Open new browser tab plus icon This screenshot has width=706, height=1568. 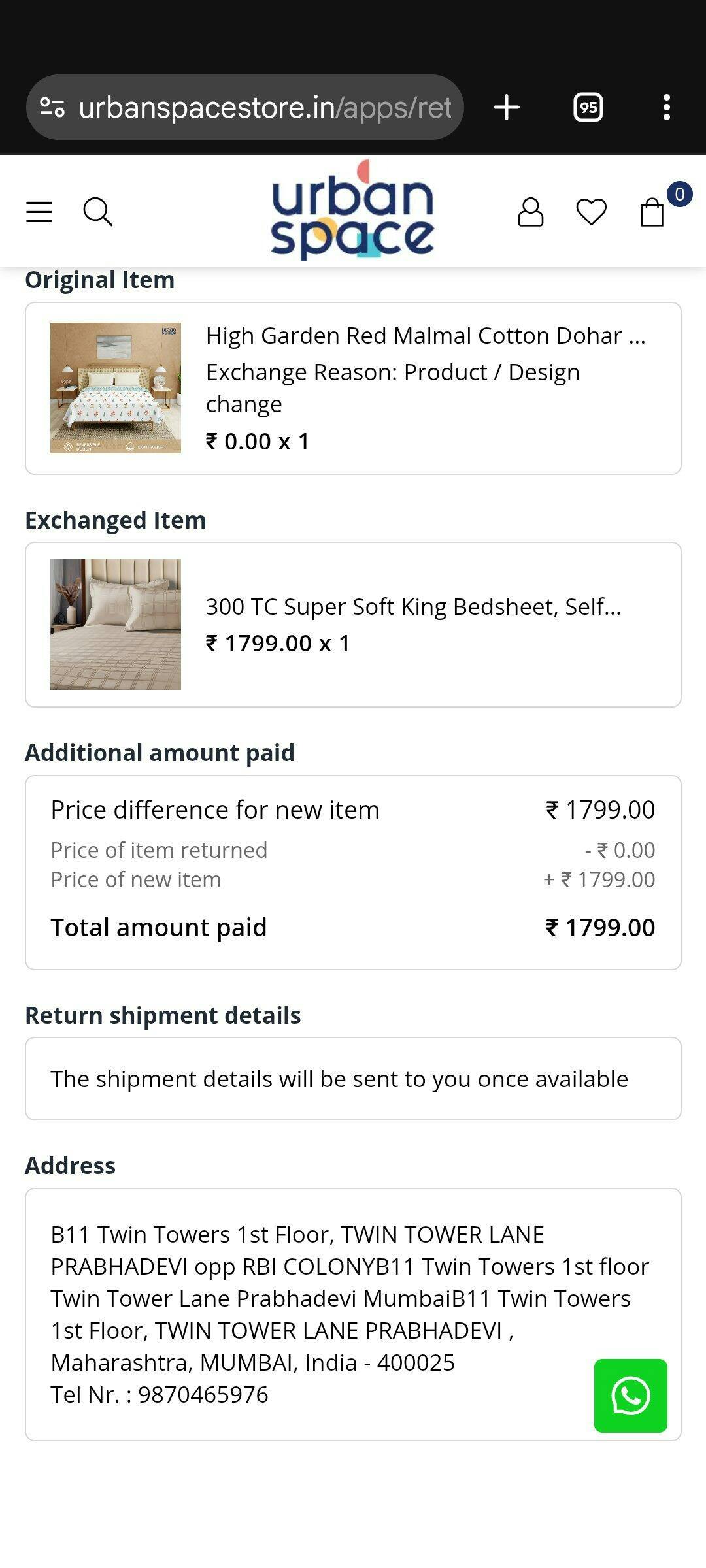[507, 107]
